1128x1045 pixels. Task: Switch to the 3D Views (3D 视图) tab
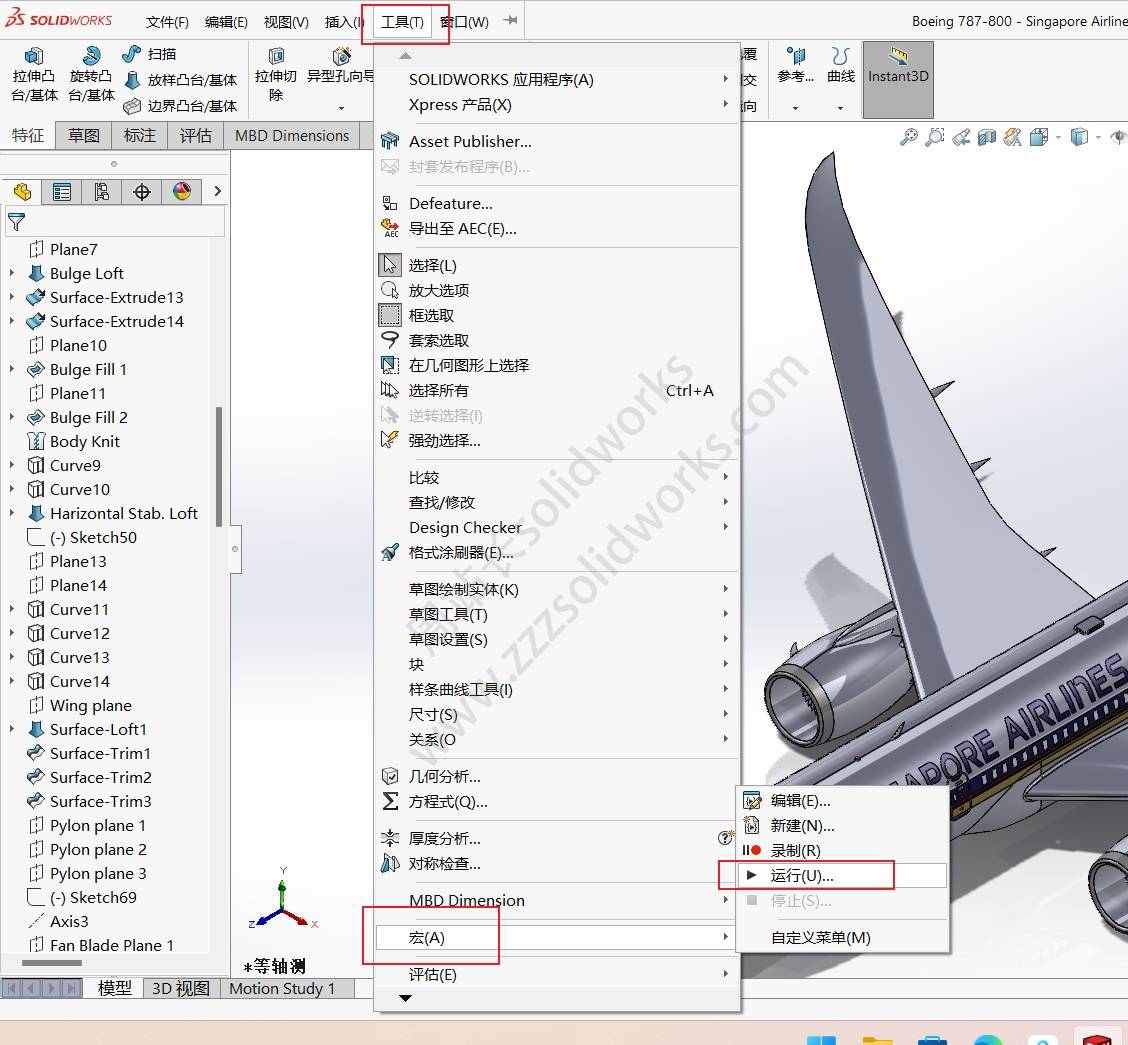[x=181, y=988]
